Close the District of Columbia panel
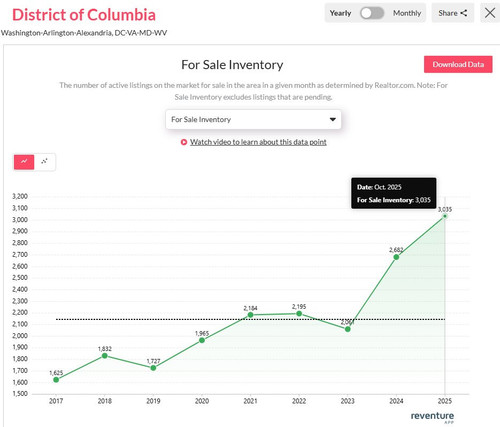500x427 pixels. coord(490,13)
